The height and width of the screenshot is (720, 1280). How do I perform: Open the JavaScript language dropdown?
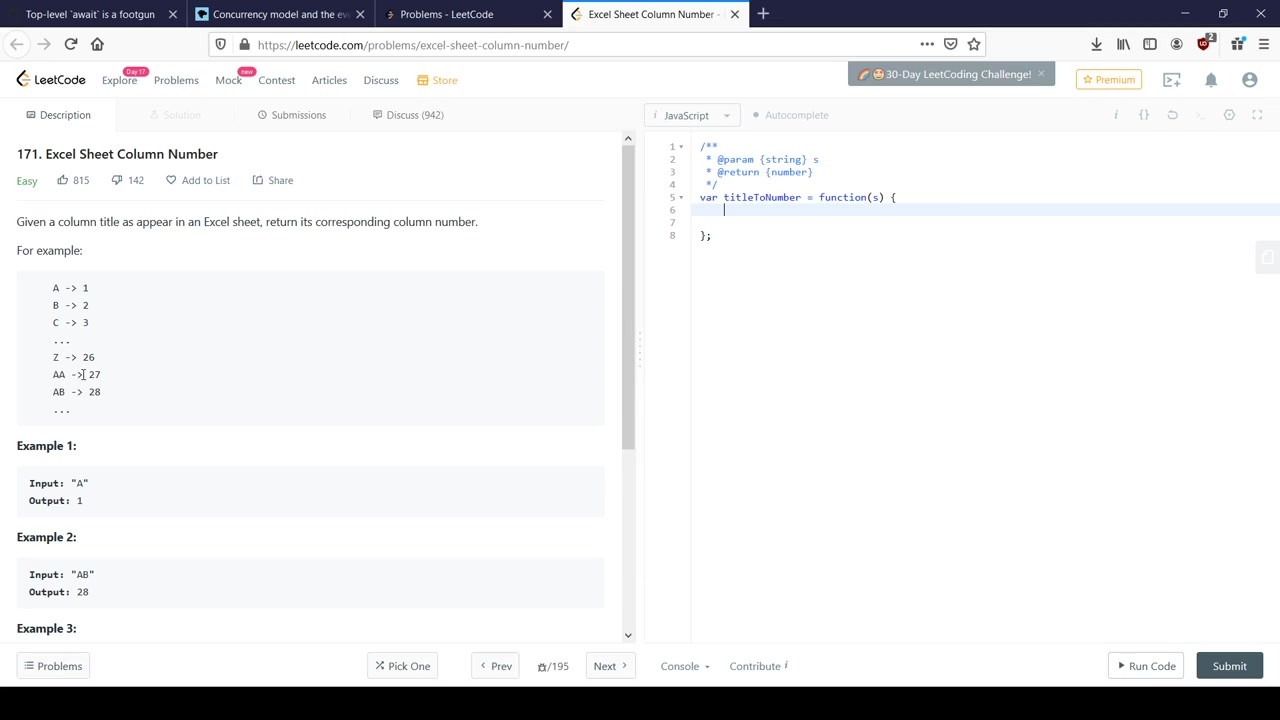coord(692,115)
